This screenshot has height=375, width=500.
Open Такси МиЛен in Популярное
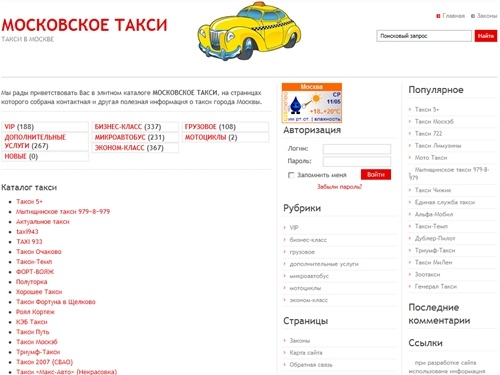[x=433, y=262]
